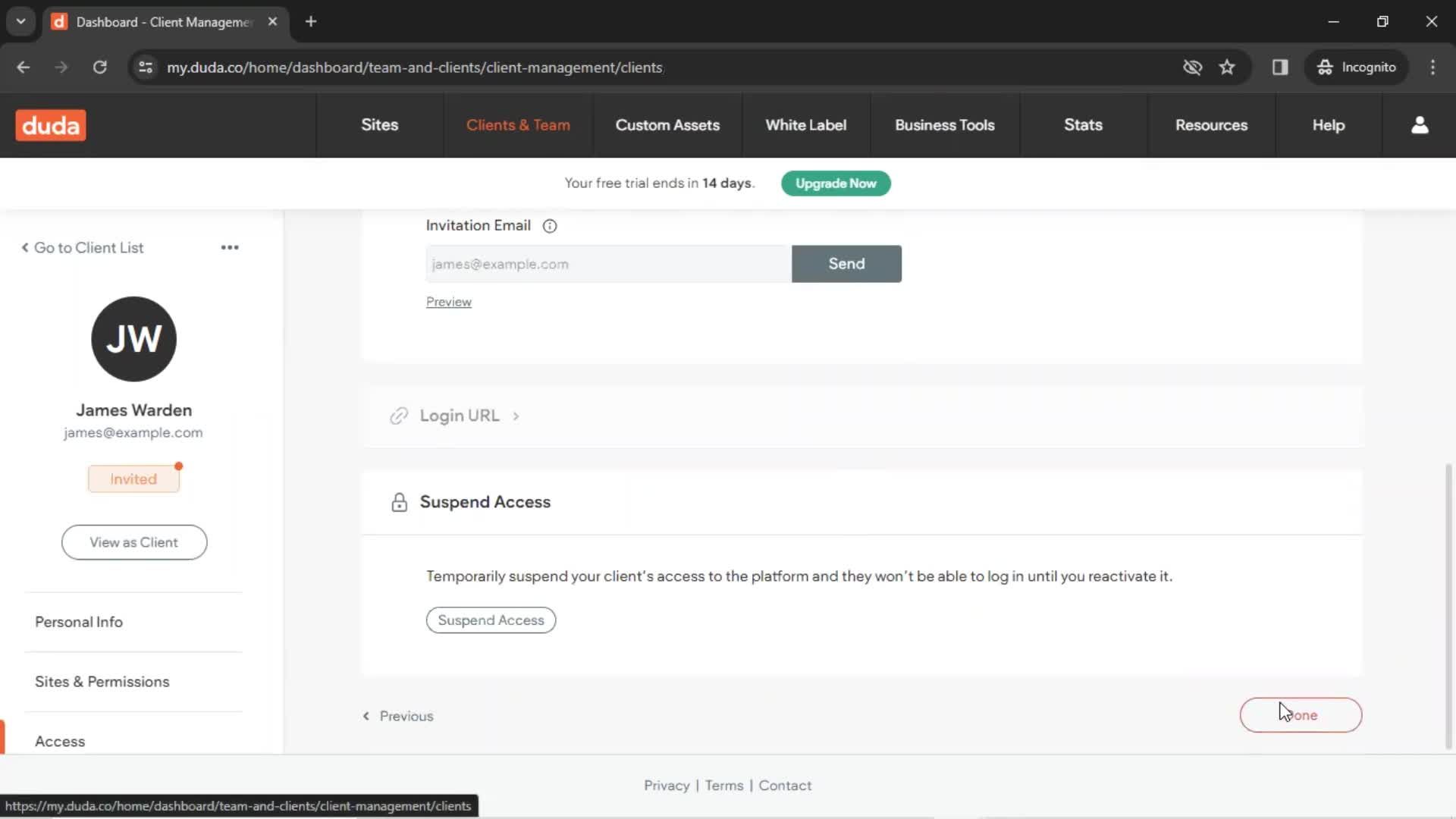Click the browser address bar URL
Image resolution: width=1456 pixels, height=819 pixels.
415,67
